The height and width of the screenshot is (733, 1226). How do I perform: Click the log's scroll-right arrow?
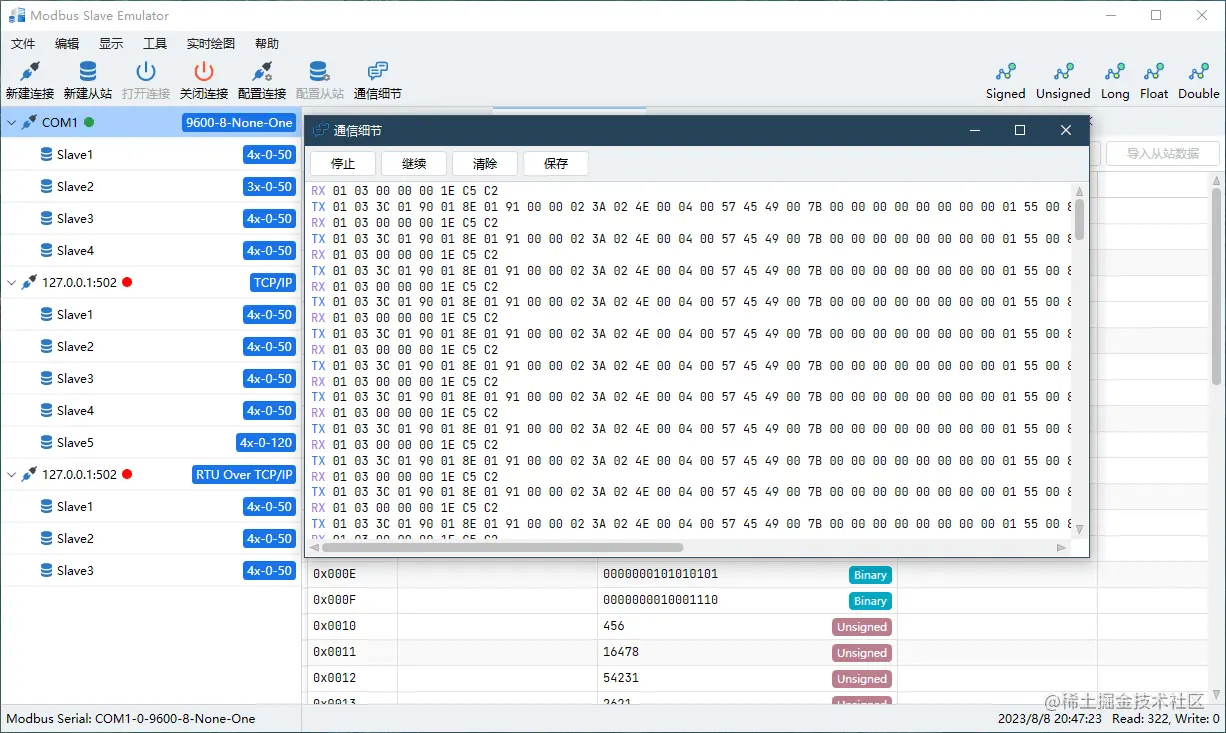click(1061, 547)
